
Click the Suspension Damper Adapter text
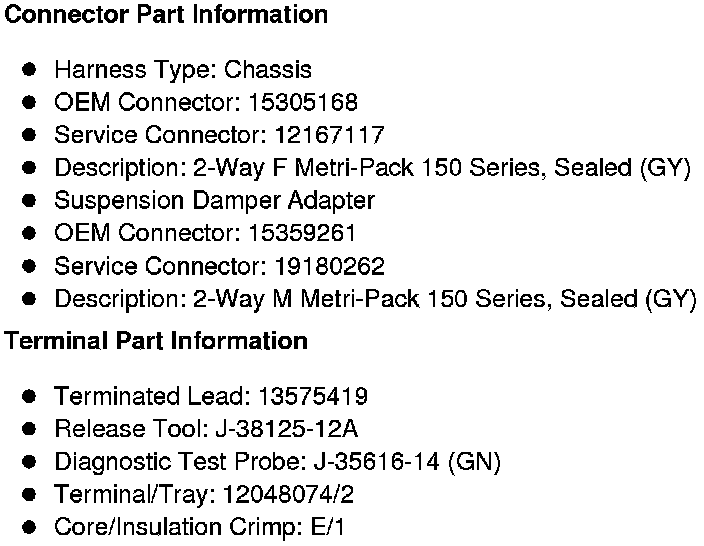coord(214,200)
